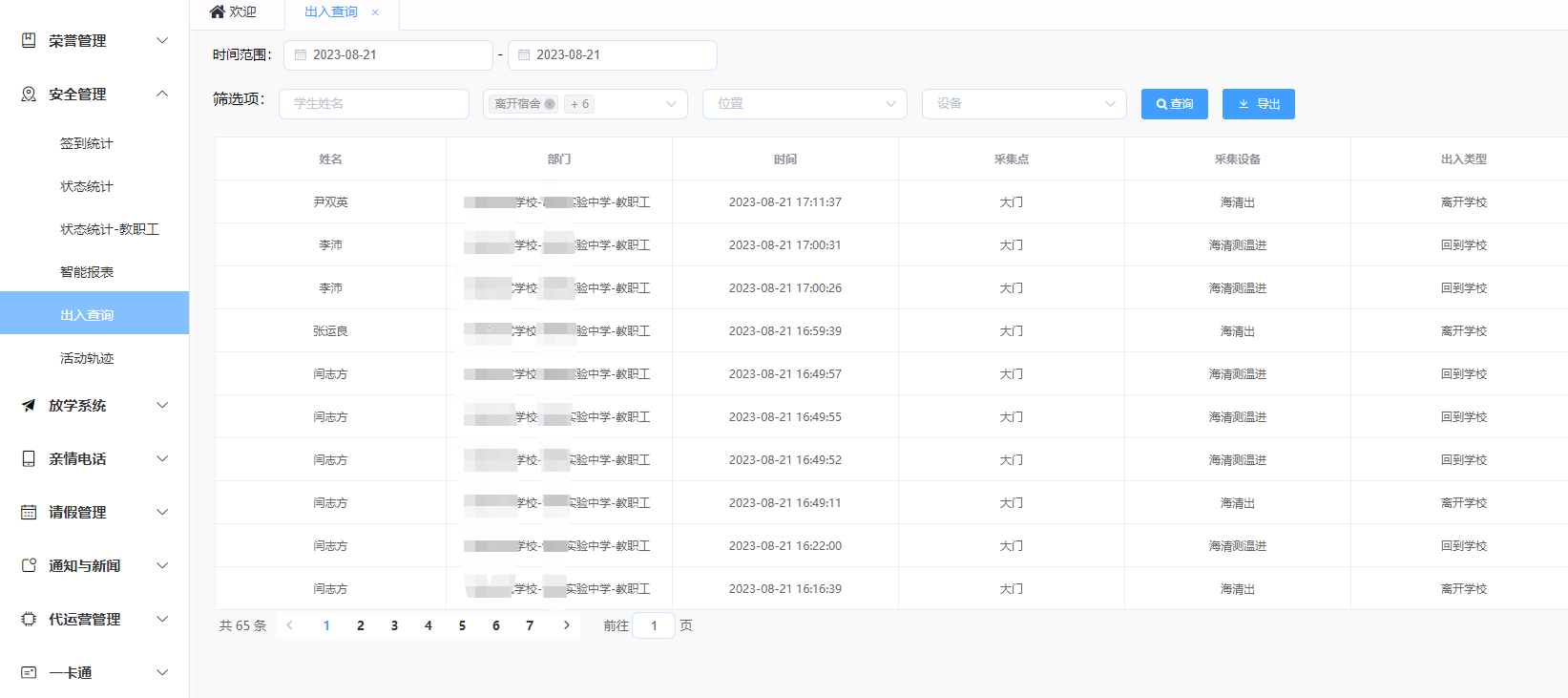The image size is (1568, 698).
Task: Click the +6 collapsed tags badge
Action: tap(579, 104)
